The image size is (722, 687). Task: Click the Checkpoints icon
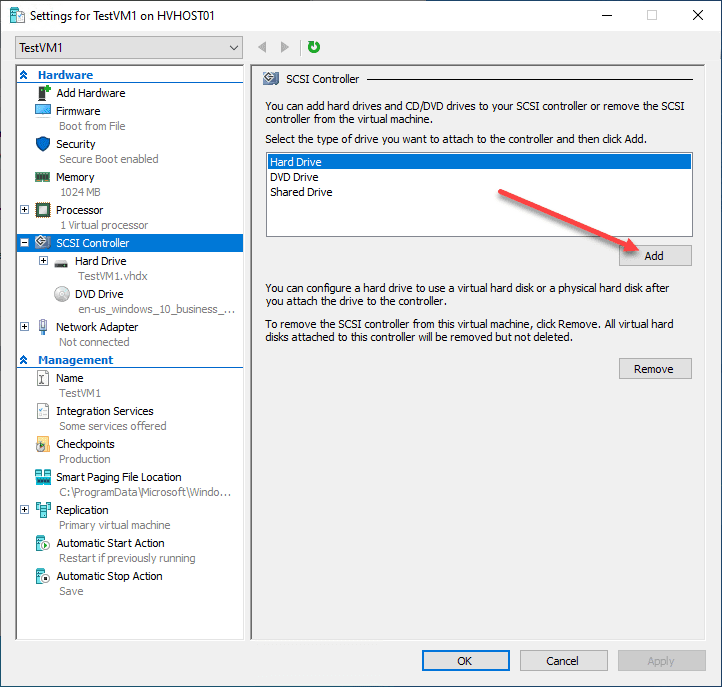click(42, 444)
